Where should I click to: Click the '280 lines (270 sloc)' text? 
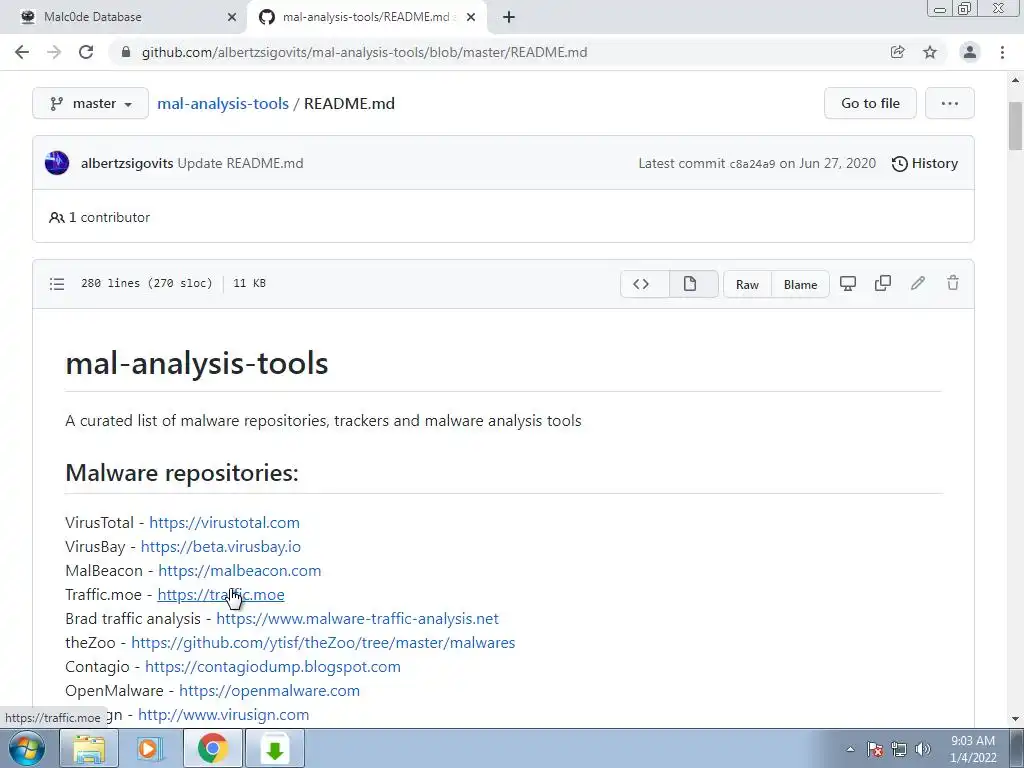point(146,283)
